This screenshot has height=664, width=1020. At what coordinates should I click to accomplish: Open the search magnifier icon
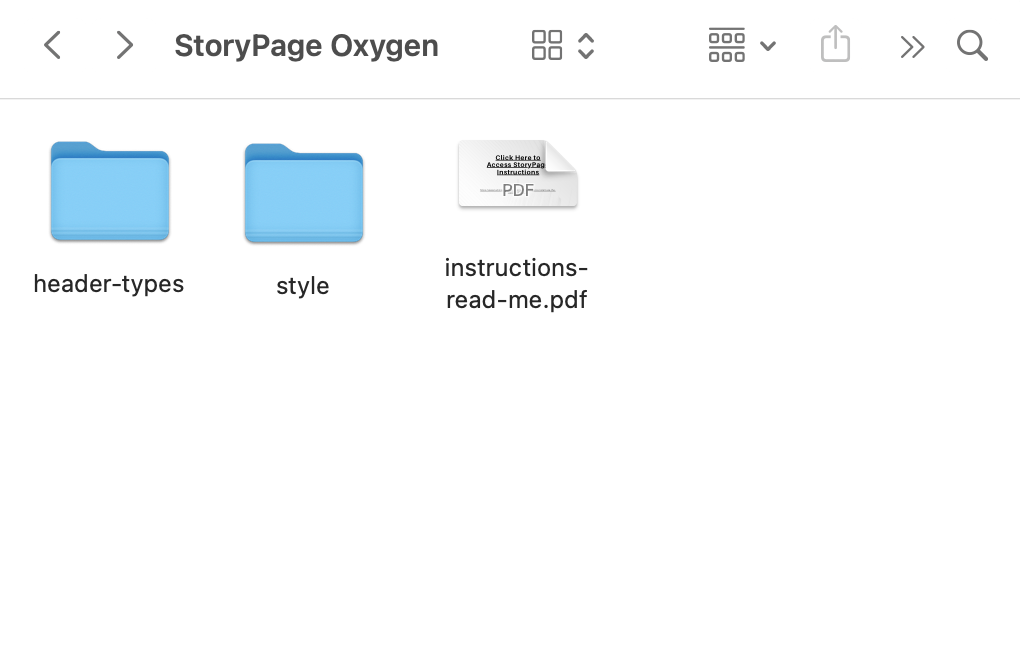973,46
